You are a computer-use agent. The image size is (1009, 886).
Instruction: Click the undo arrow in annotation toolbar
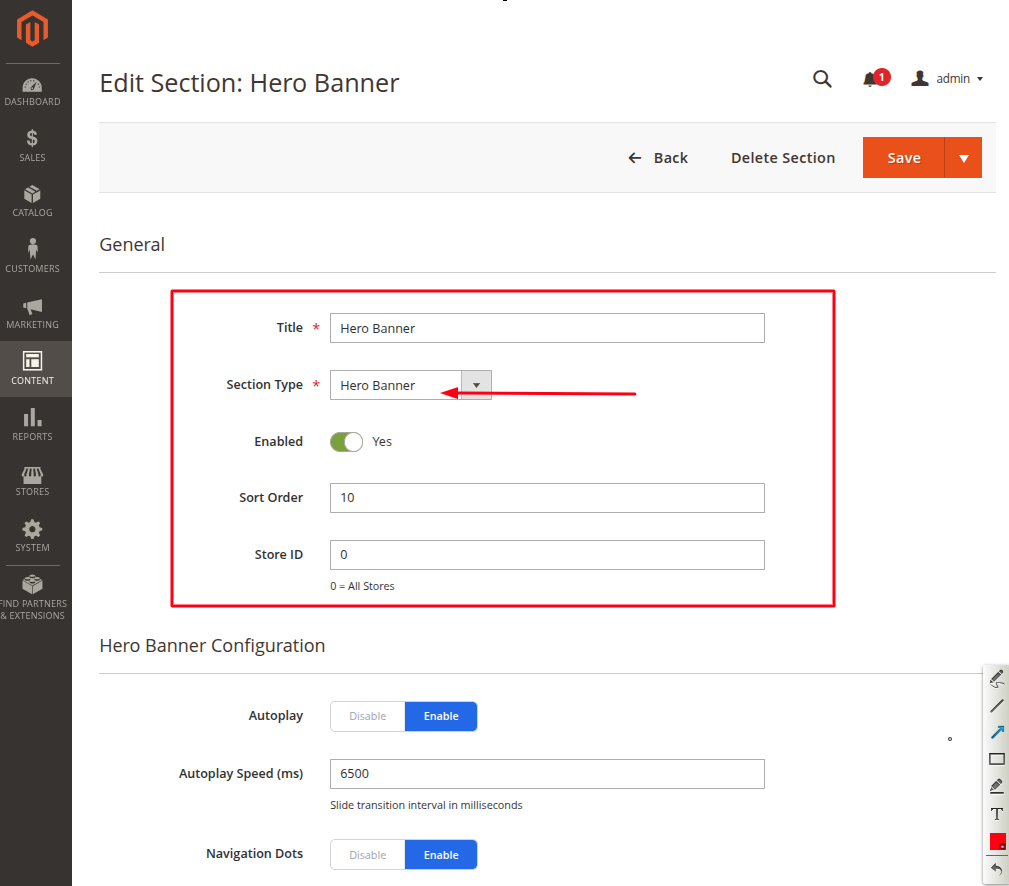tap(997, 869)
